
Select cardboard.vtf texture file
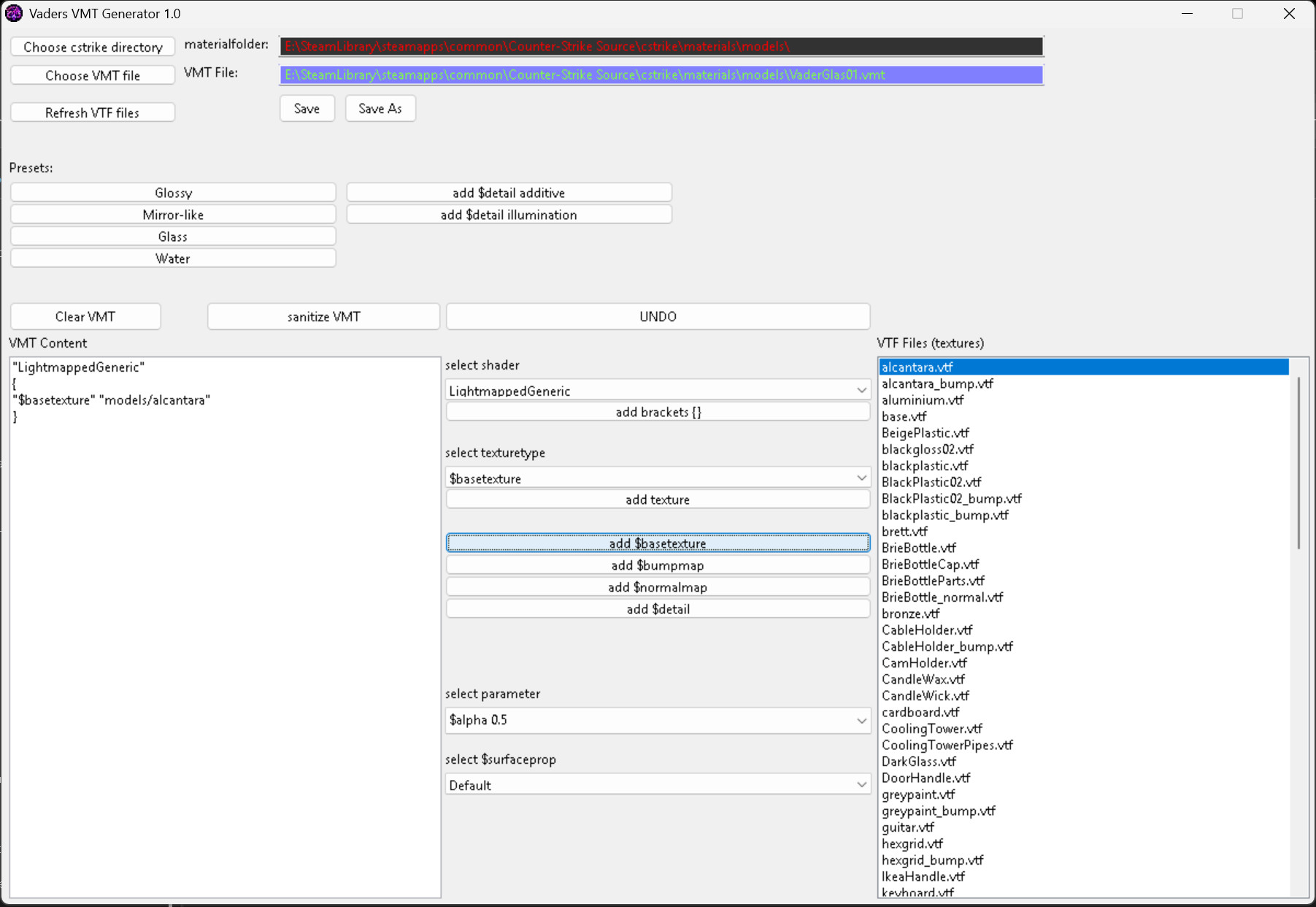pos(1083,712)
